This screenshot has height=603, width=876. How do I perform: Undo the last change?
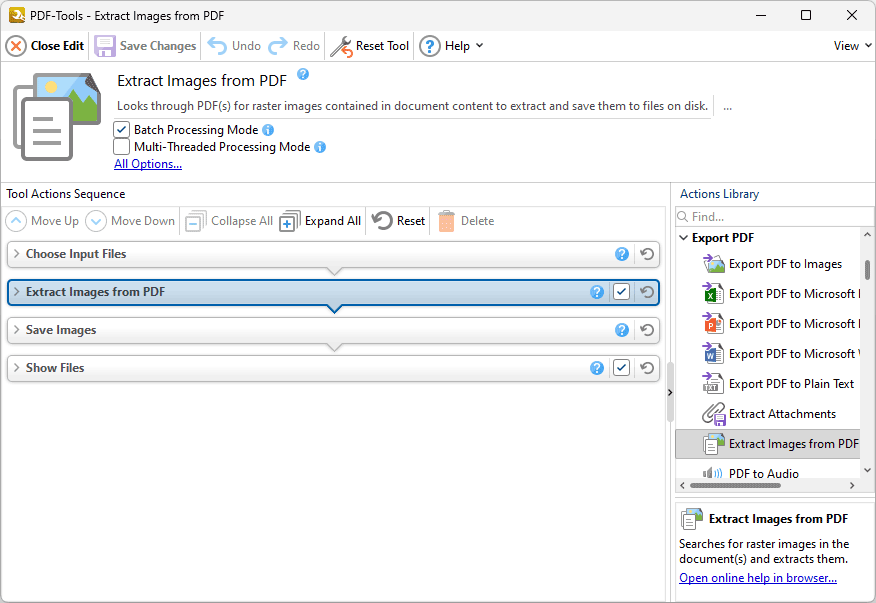(234, 46)
